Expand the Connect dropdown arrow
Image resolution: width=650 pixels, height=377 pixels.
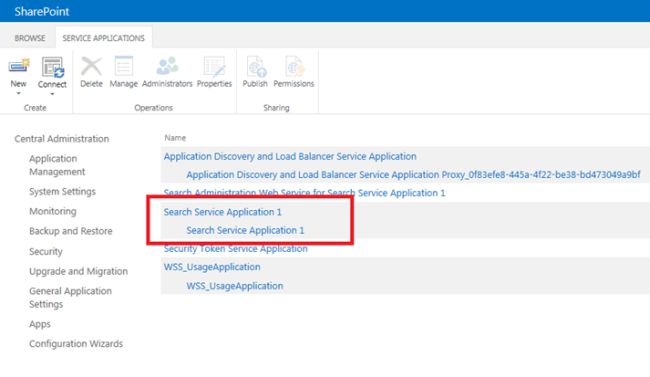52,94
